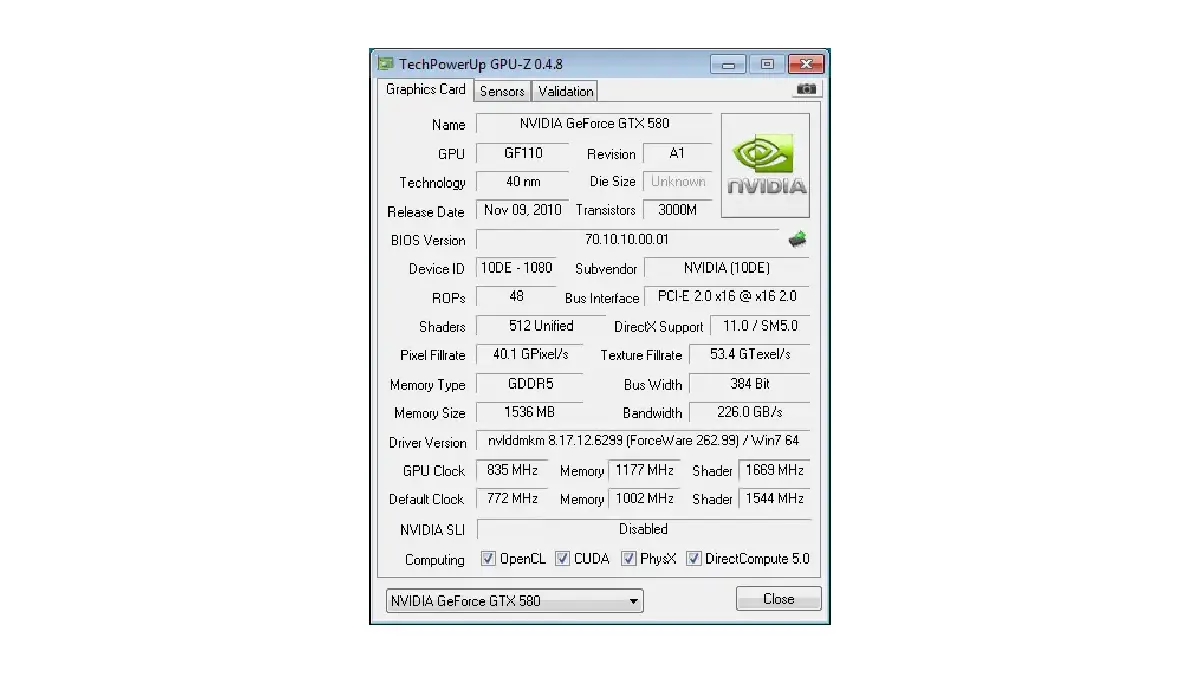Screen dimensions: 1200x675
Task: Click the Revision field A1
Action: pos(677,153)
